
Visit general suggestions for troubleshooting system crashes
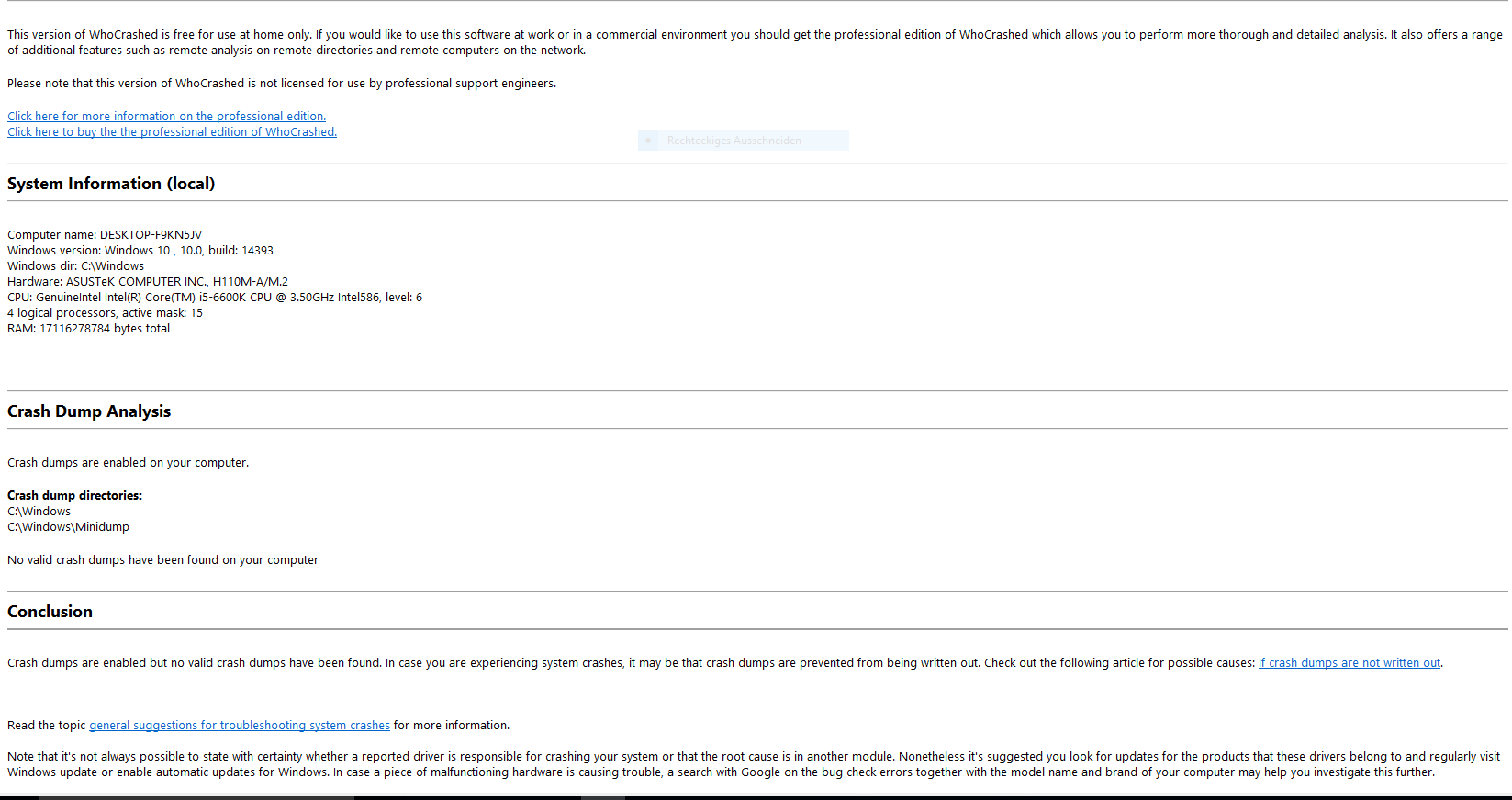click(x=240, y=726)
